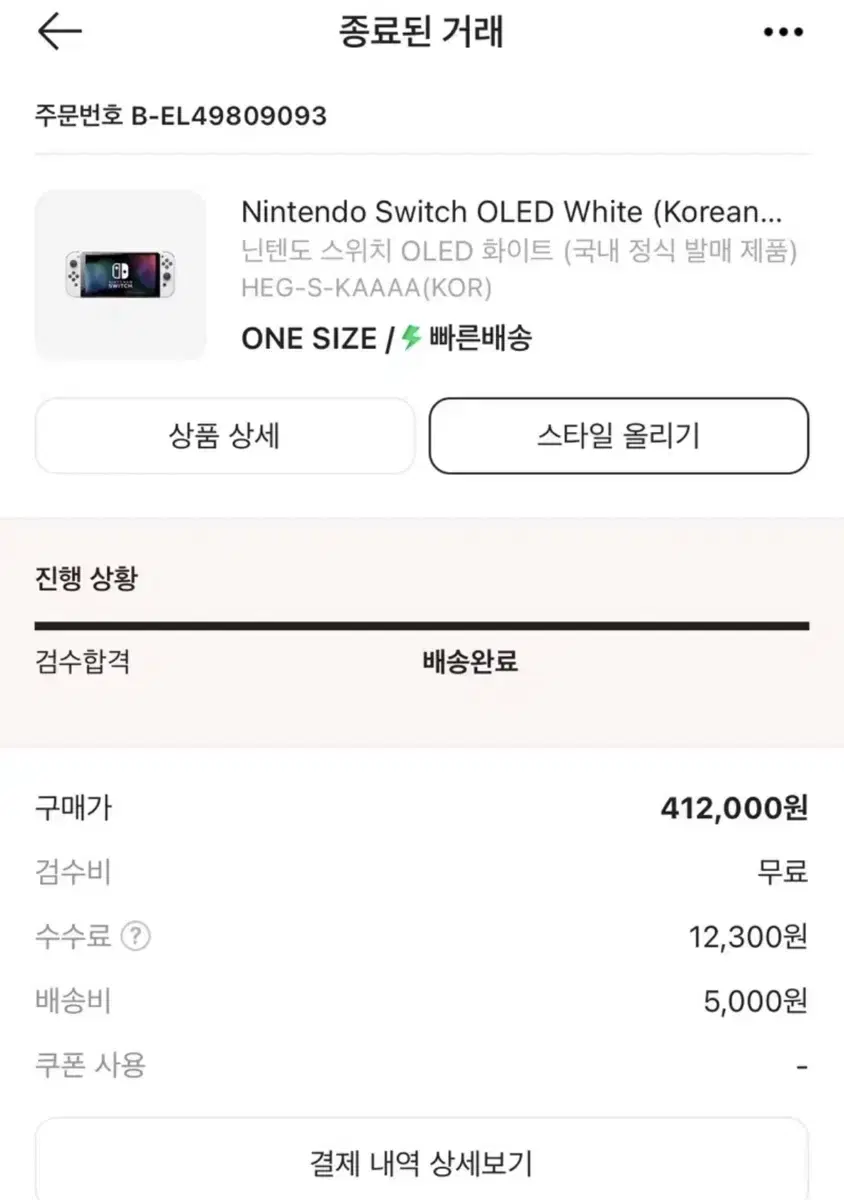The height and width of the screenshot is (1200, 844).
Task: Tap the green lightning 빠른배송 icon
Action: (410, 339)
